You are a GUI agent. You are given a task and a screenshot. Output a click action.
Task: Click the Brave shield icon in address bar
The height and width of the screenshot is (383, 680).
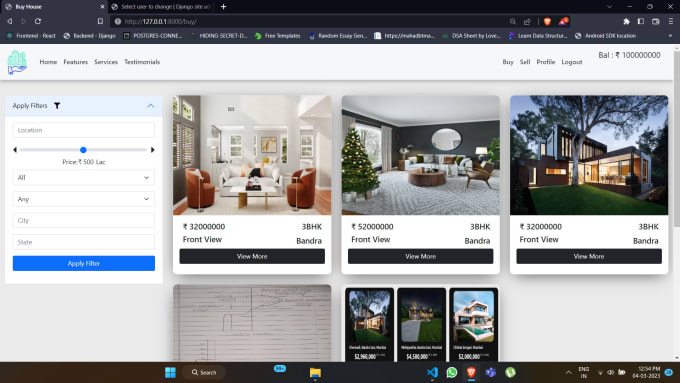[547, 21]
